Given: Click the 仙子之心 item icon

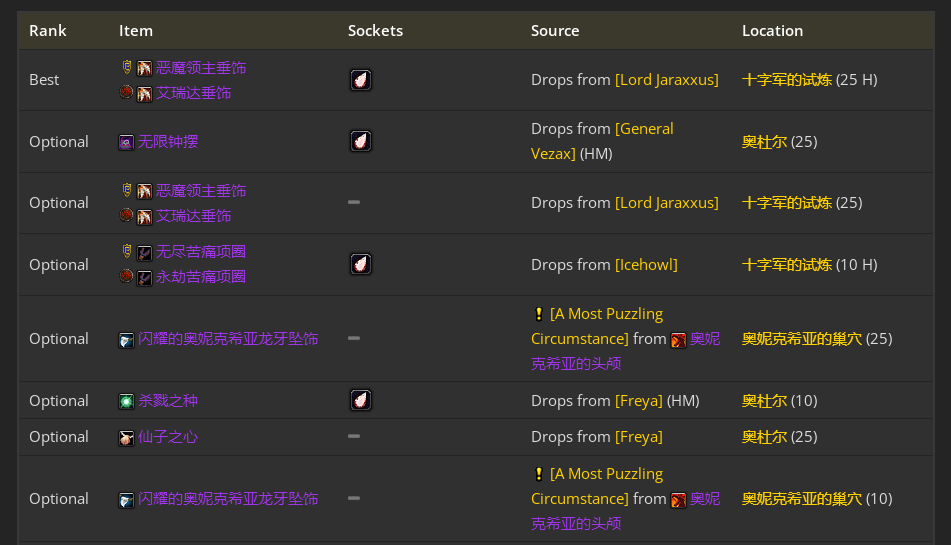Looking at the screenshot, I should 126,438.
